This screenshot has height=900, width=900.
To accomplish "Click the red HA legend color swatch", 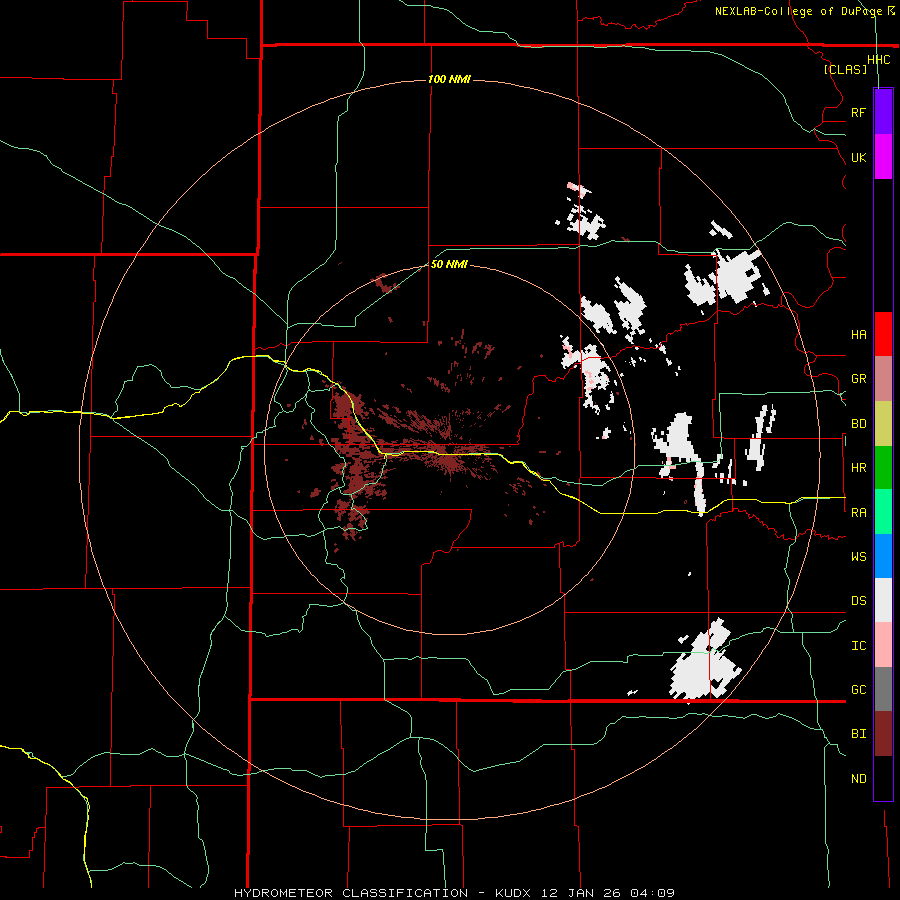I will pyautogui.click(x=883, y=334).
